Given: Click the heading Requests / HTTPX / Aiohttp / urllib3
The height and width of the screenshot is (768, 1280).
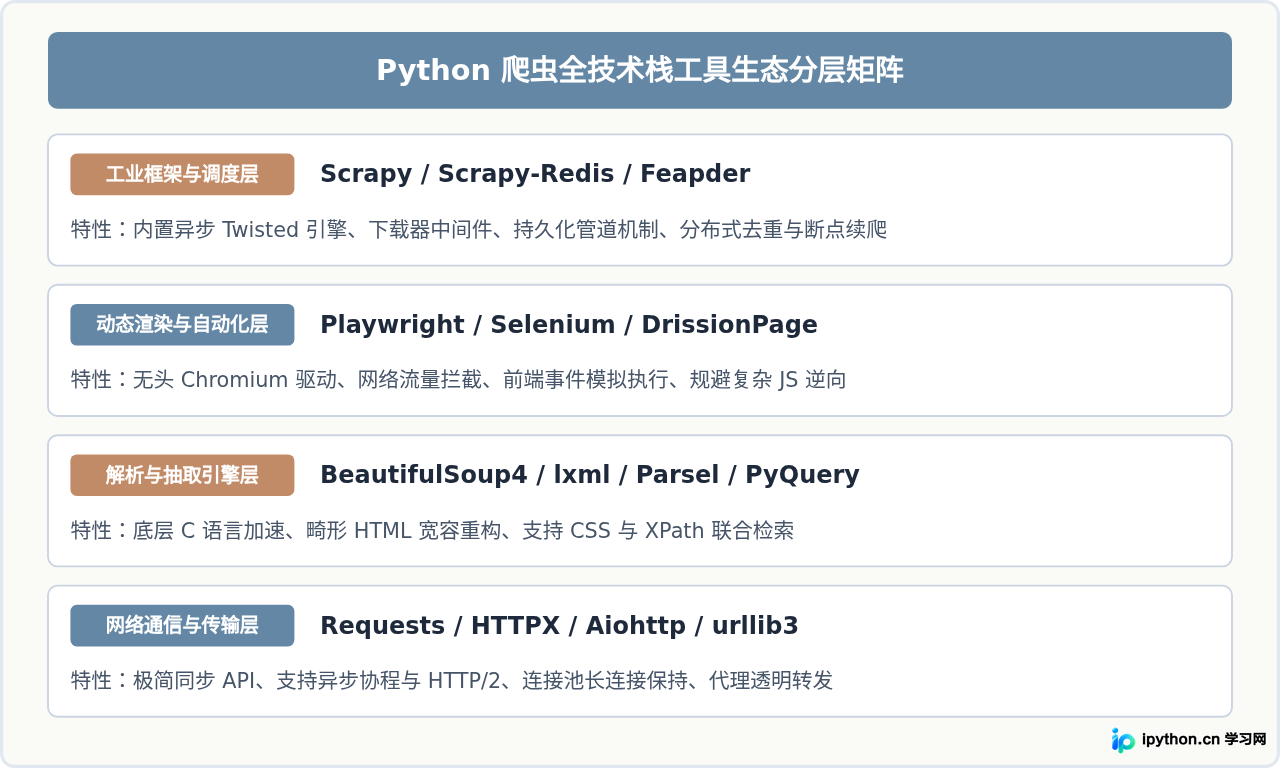Looking at the screenshot, I should 559,626.
